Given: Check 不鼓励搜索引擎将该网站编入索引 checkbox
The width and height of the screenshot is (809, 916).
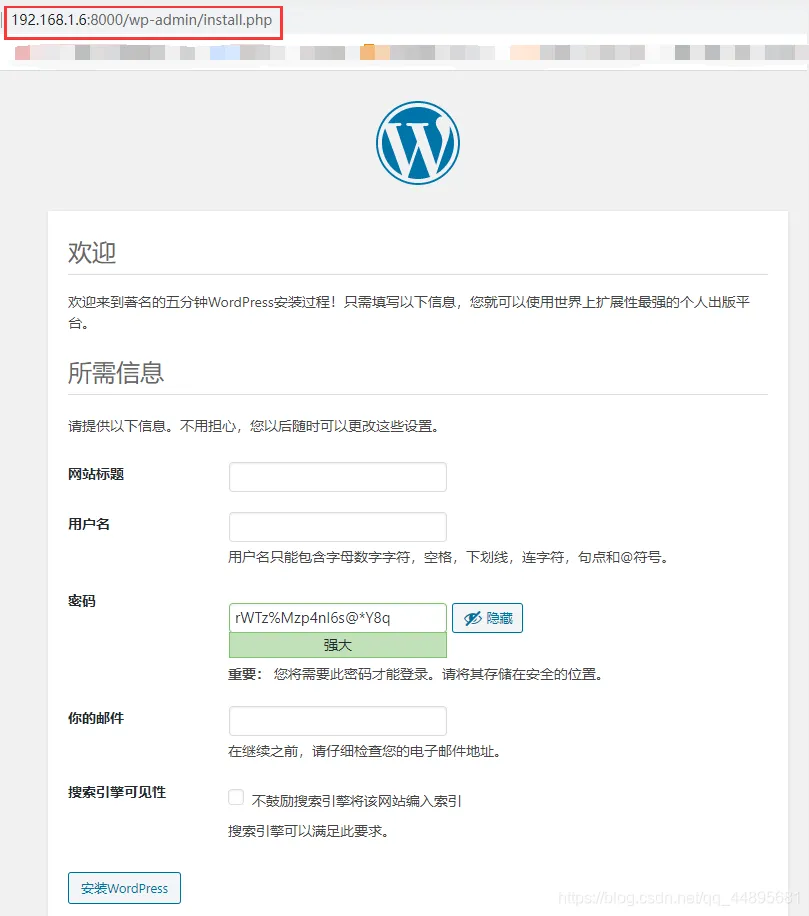Looking at the screenshot, I should (x=236, y=797).
